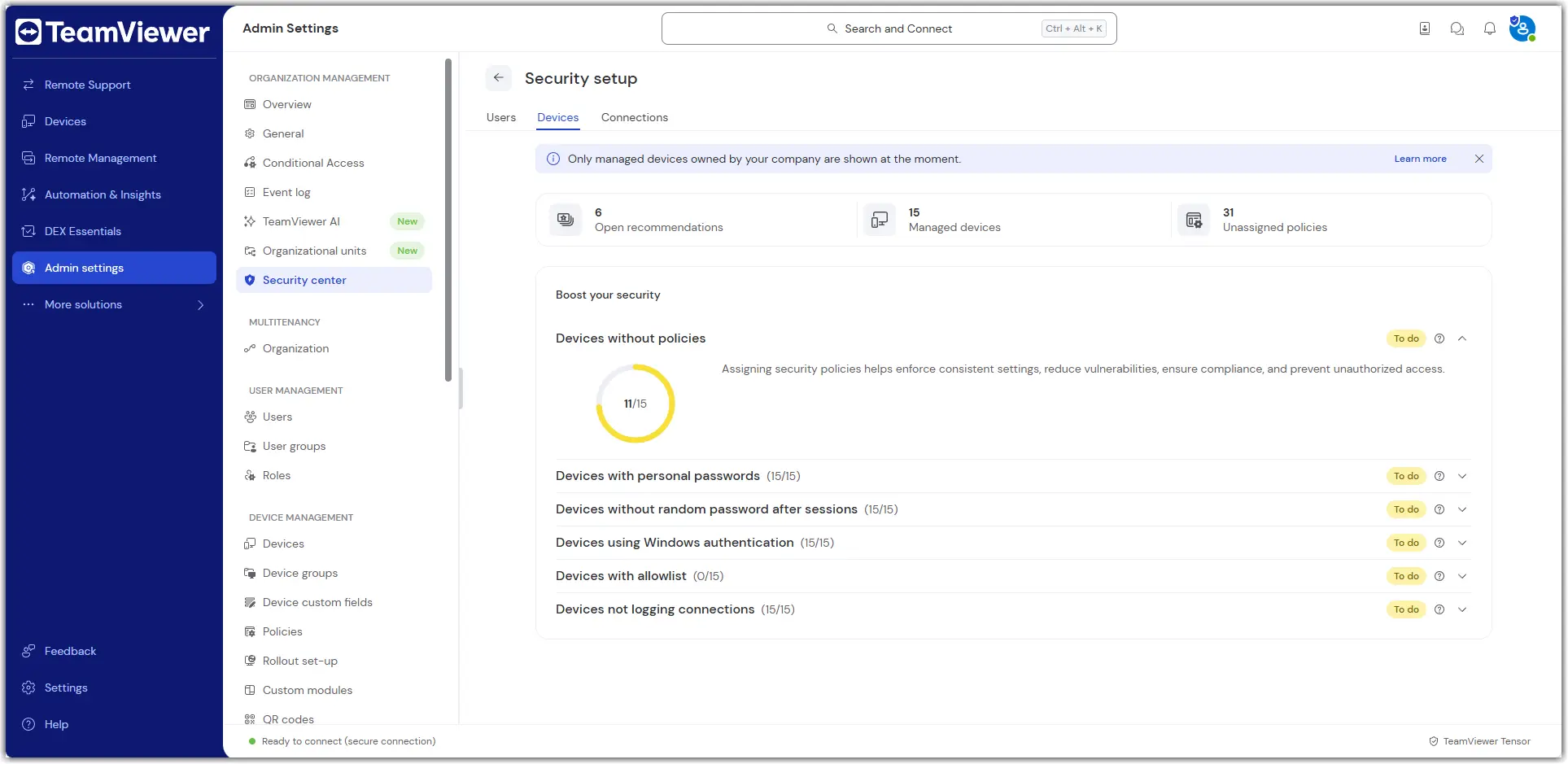Viewport: 1568px width, 764px height.
Task: Click the admin menu scrollbar
Action: 448,220
